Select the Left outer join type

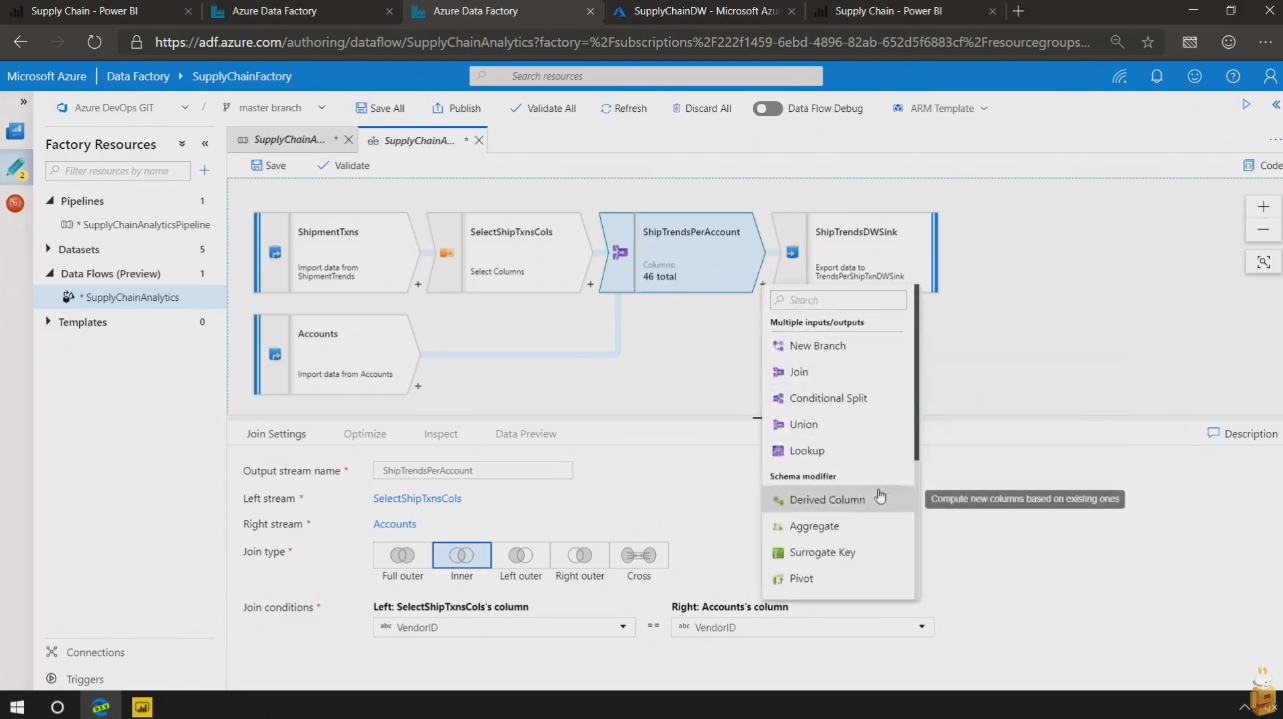[x=520, y=555]
